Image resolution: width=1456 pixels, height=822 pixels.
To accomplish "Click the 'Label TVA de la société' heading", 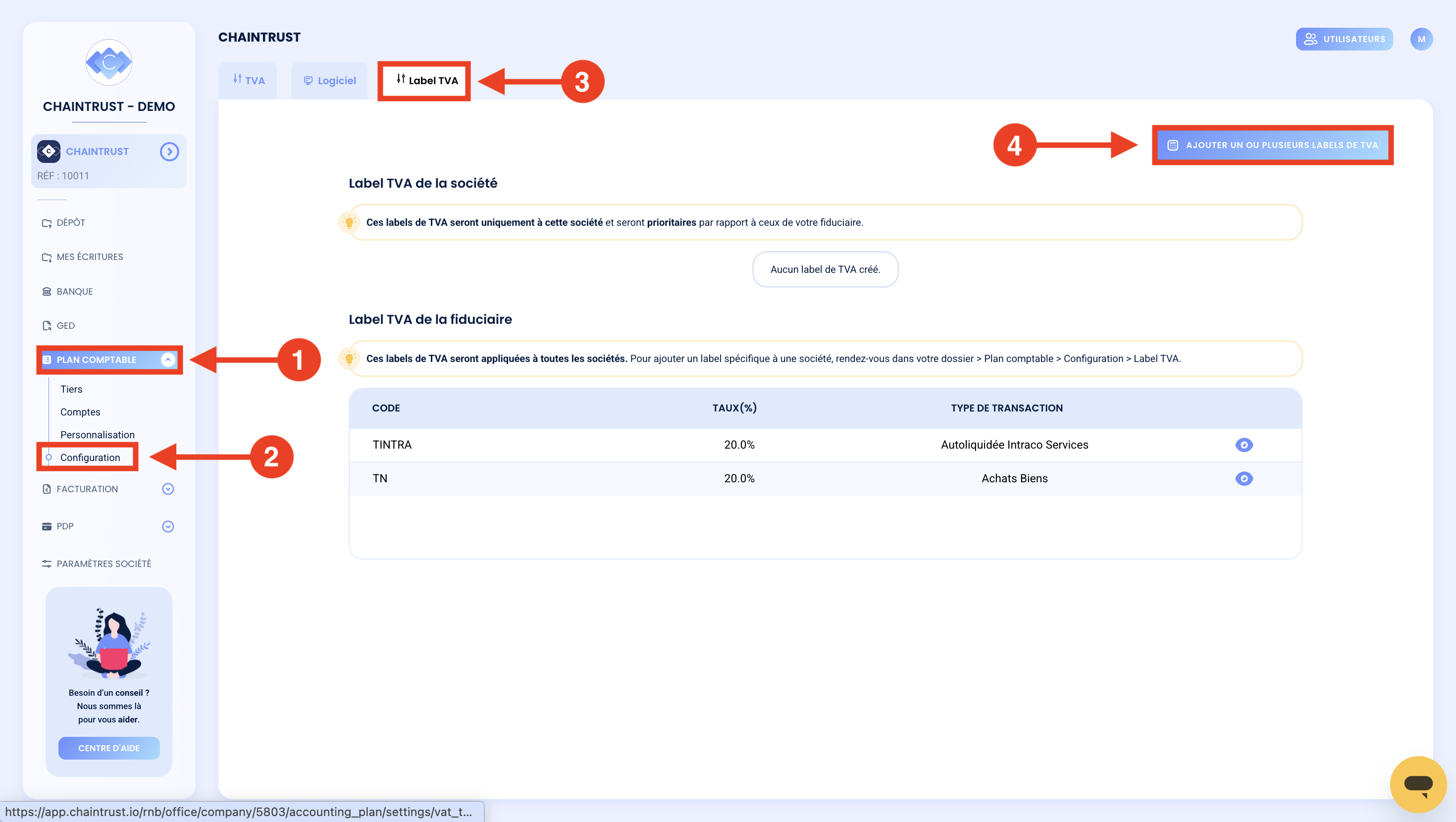I will (x=423, y=183).
